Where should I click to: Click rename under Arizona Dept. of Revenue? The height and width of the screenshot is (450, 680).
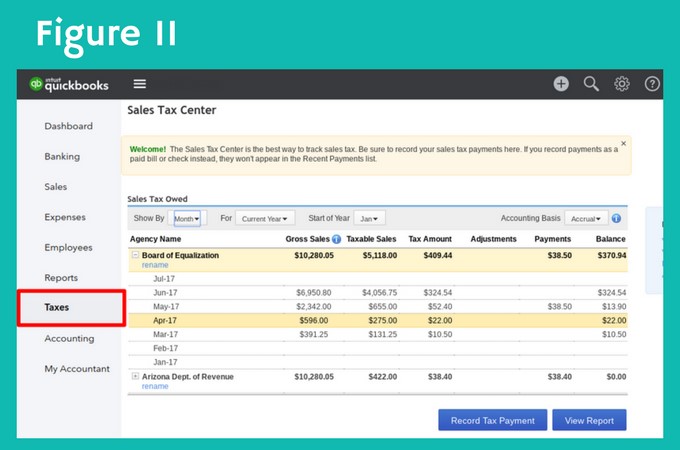point(155,386)
